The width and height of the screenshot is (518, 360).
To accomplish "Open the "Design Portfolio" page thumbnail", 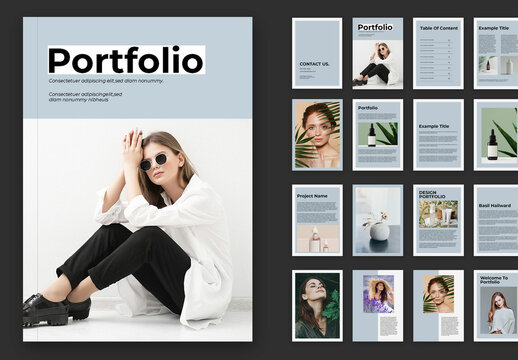I will [x=438, y=220].
